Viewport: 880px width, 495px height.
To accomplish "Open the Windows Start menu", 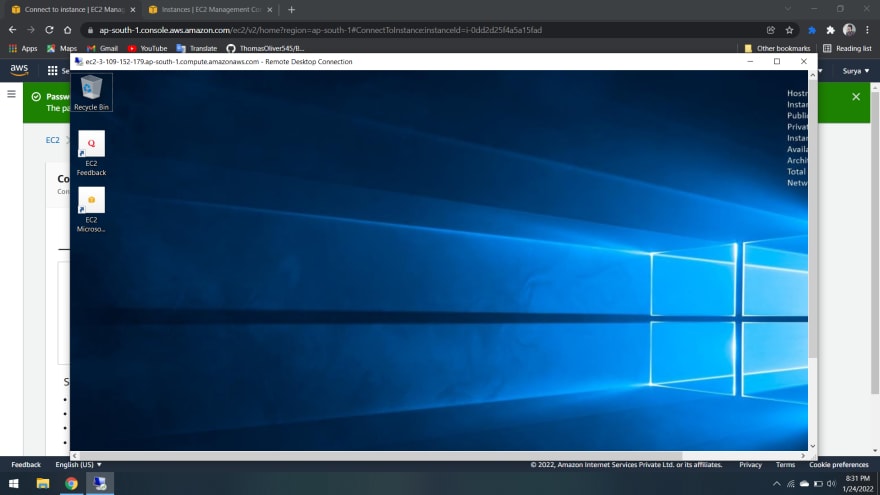I will pos(13,483).
